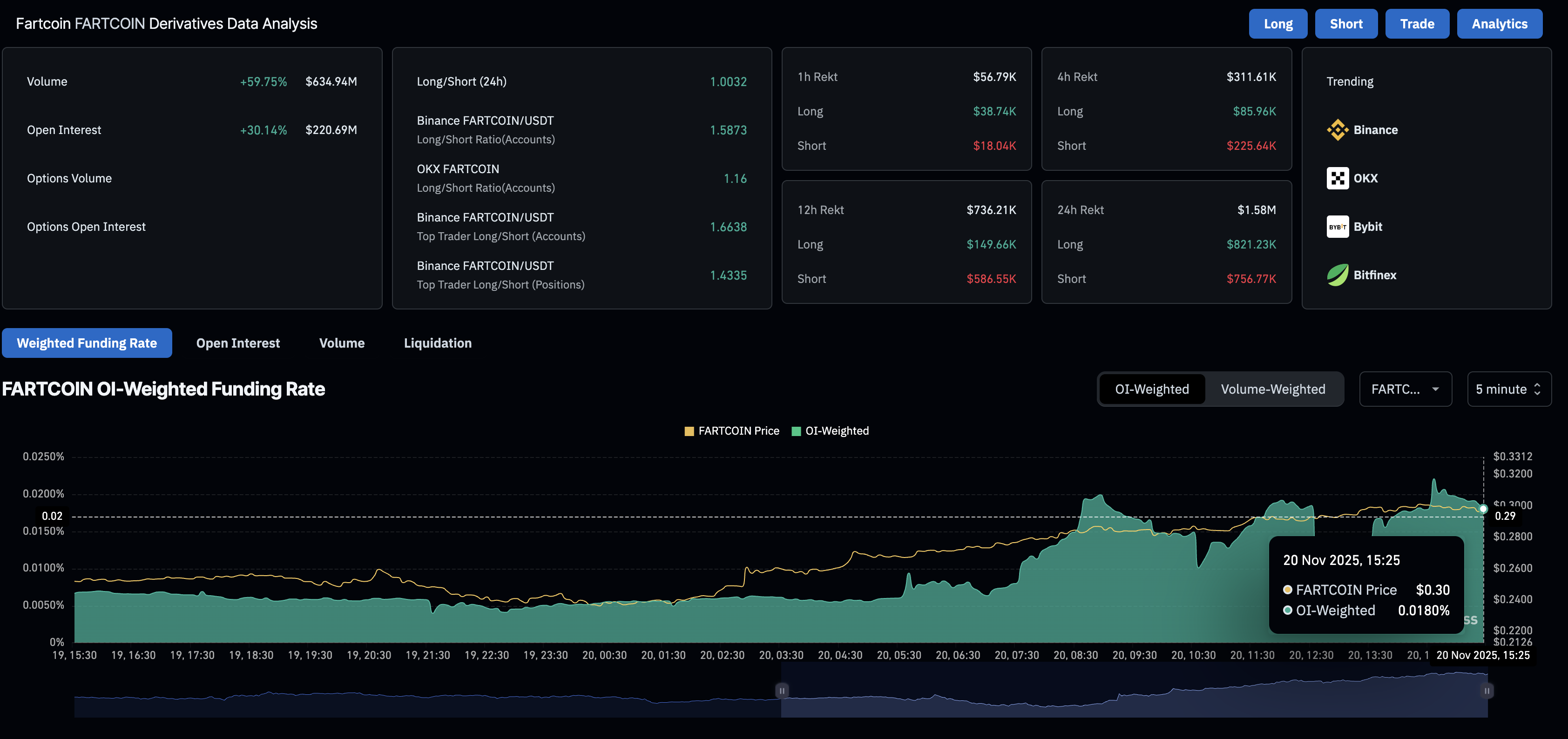The image size is (1568, 739).
Task: Change the 5 minute interval using the stepper
Action: [x=1539, y=389]
